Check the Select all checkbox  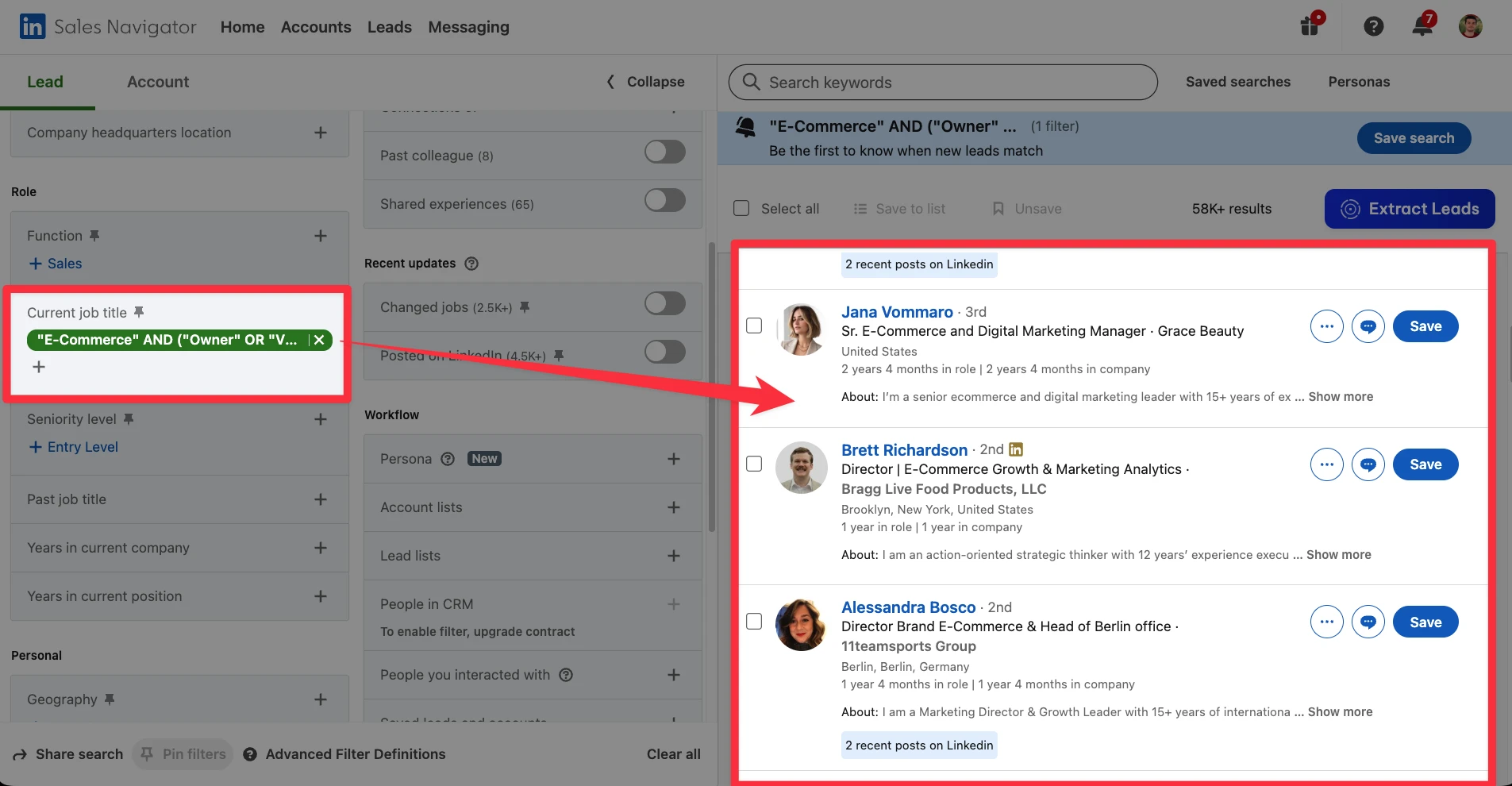click(741, 208)
